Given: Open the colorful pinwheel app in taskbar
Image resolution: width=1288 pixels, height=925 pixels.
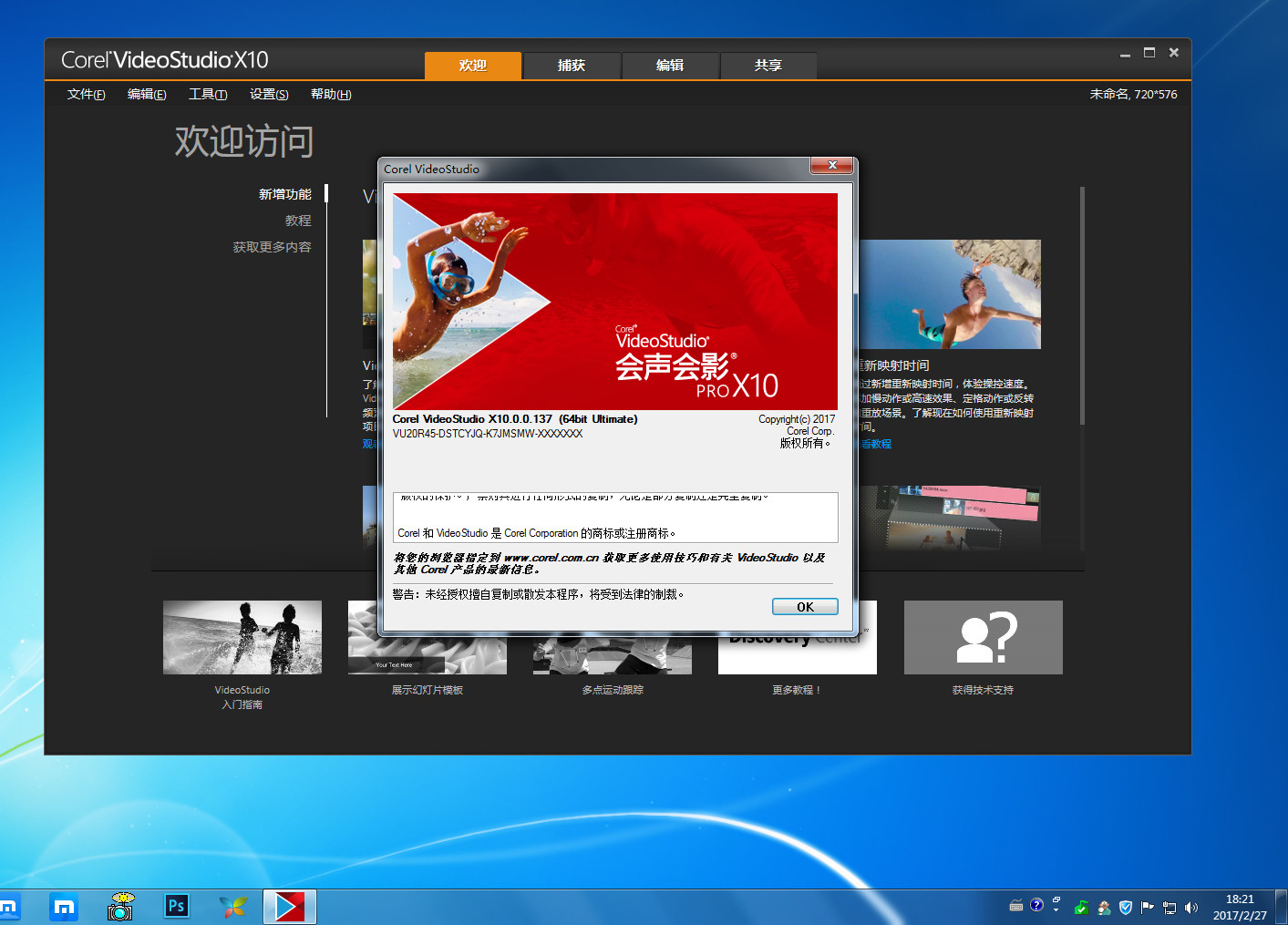Looking at the screenshot, I should click(x=233, y=907).
